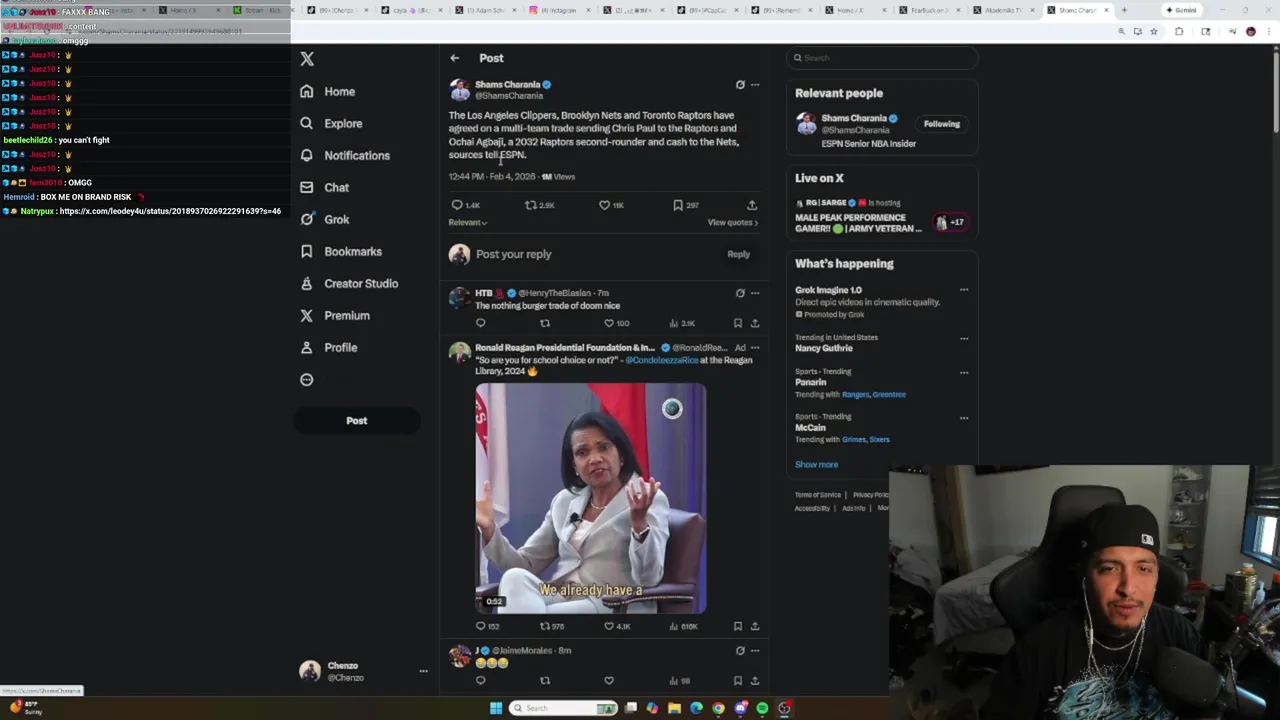This screenshot has height=720, width=1280.
Task: Like the JaimeMorales reply
Action: click(609, 681)
